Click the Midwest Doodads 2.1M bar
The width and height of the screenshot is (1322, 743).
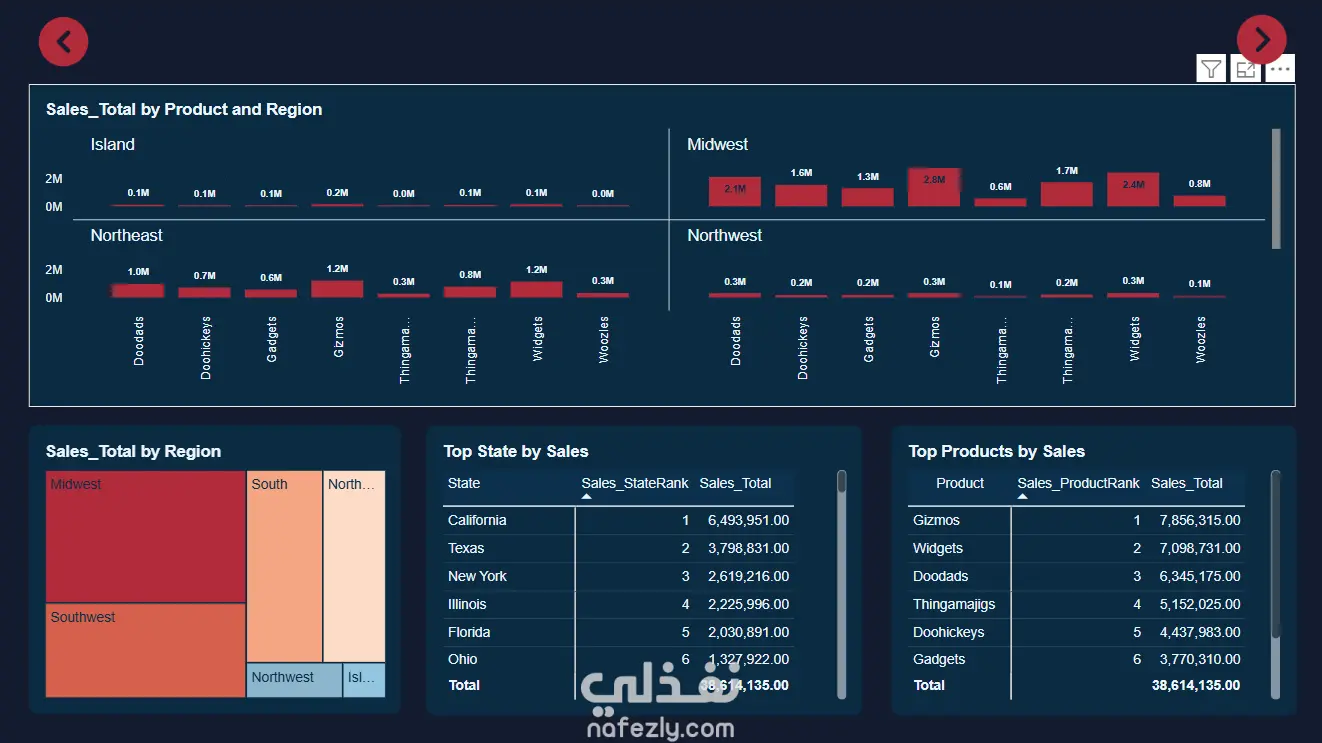735,192
